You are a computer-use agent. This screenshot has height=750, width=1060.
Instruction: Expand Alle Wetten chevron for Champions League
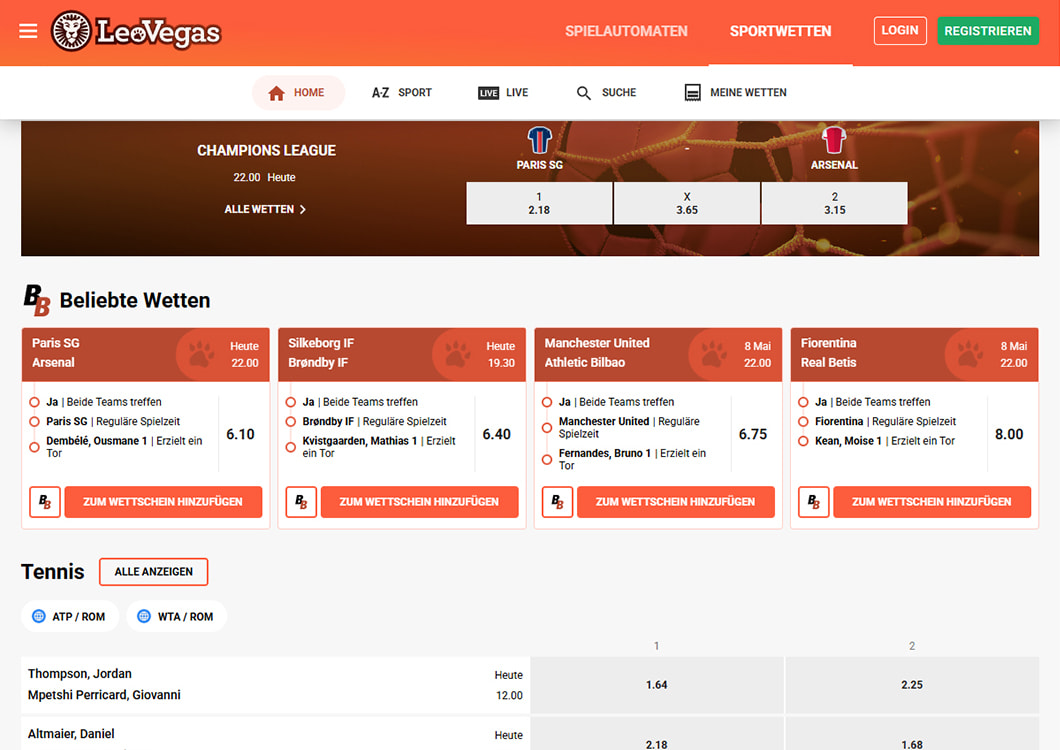pos(303,210)
